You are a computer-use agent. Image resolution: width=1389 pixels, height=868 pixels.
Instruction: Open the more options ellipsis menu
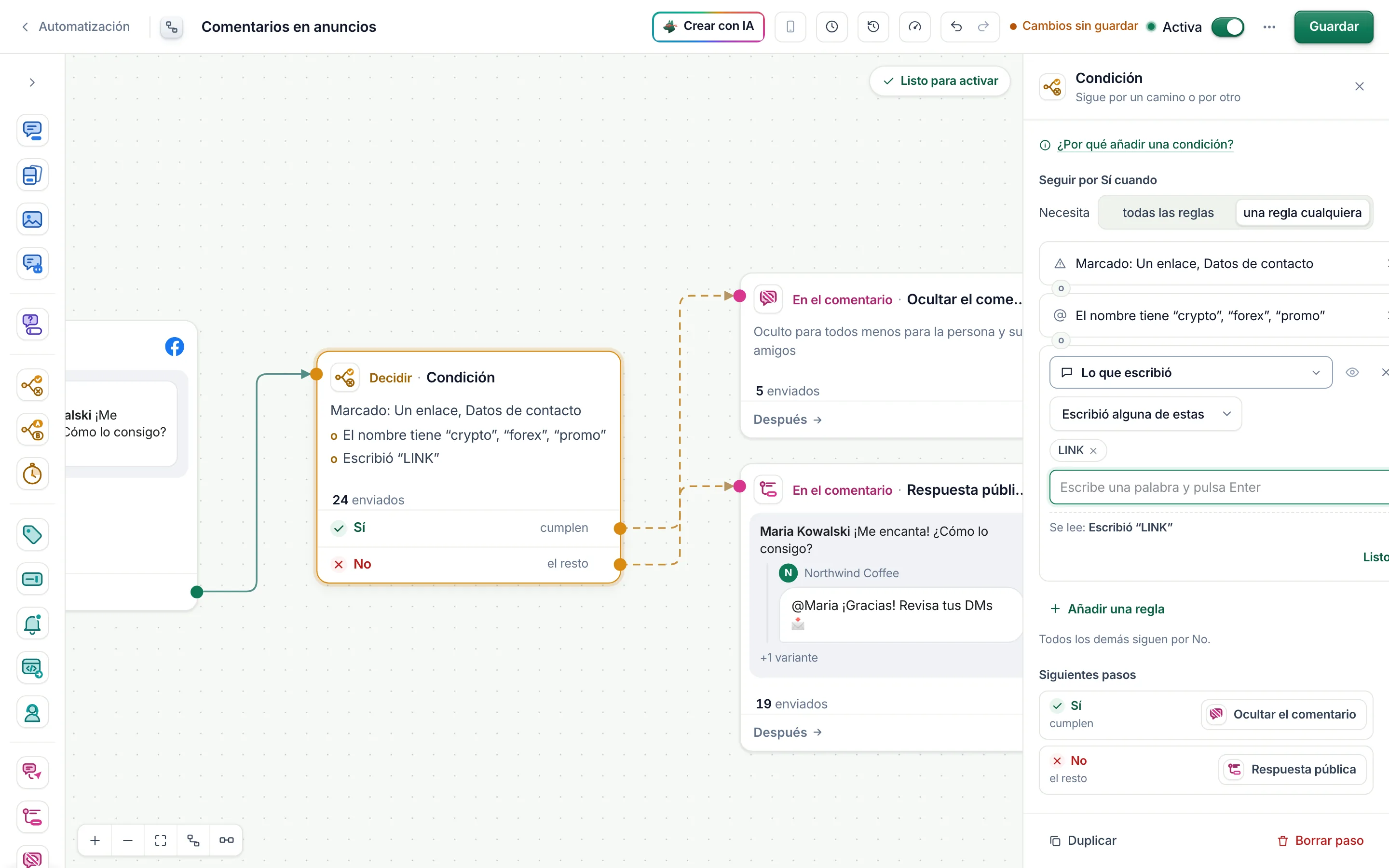coord(1269,27)
